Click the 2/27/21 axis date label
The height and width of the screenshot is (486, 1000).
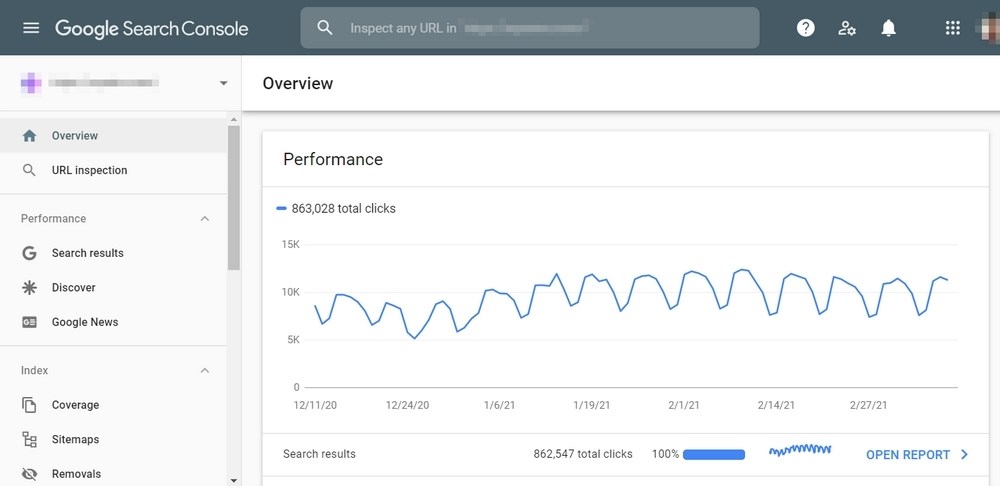click(x=868, y=405)
